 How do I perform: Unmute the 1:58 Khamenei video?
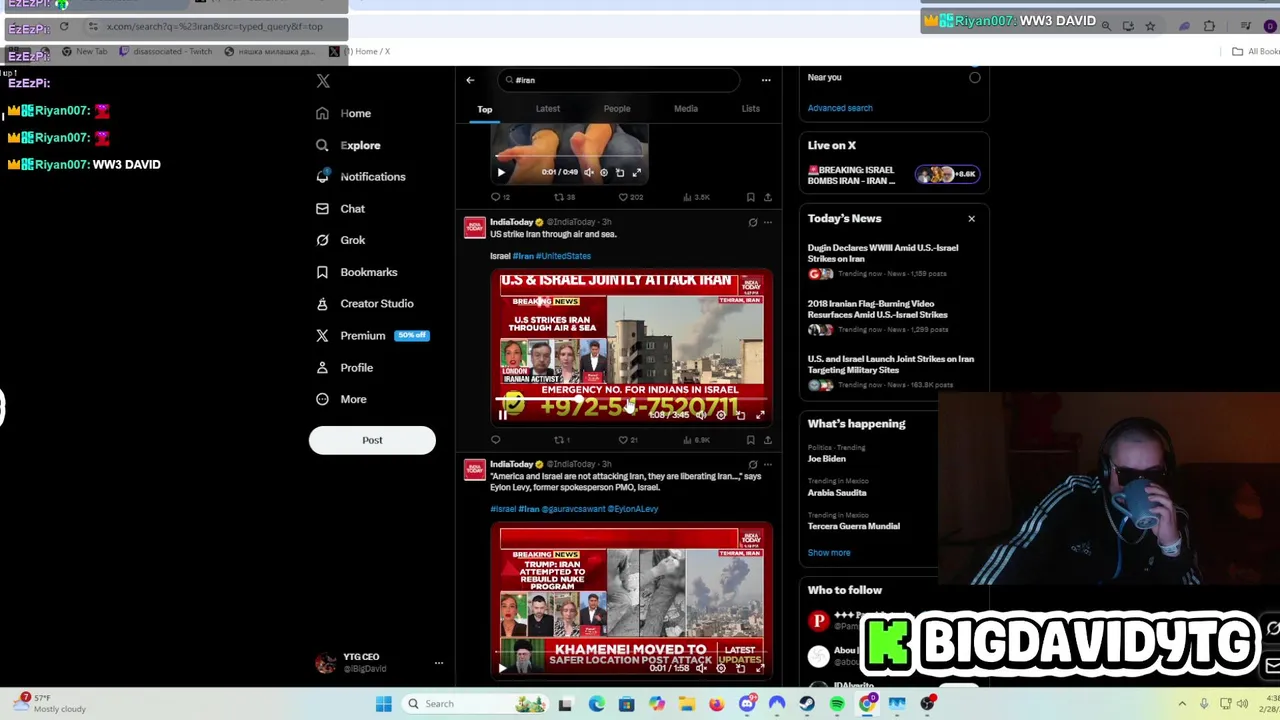click(x=700, y=668)
